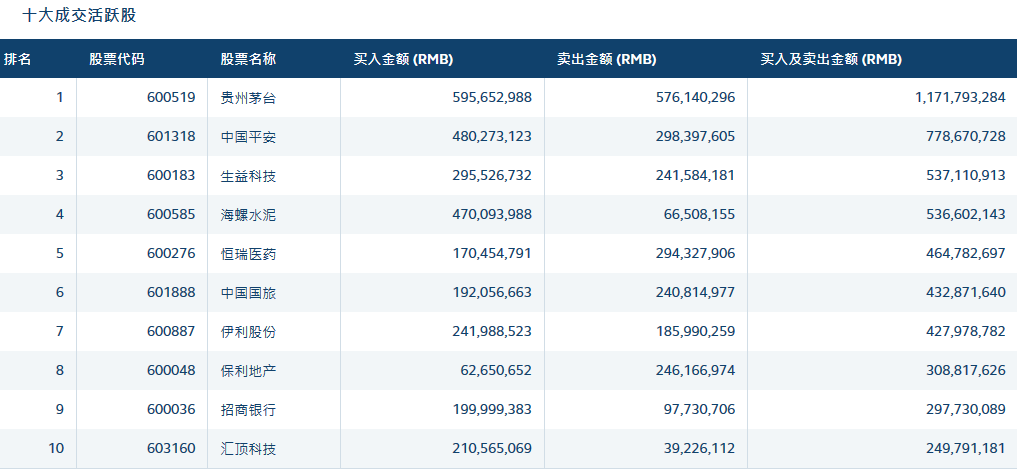1017x469 pixels.
Task: Click total amount 427,978,782
Action: click(966, 331)
